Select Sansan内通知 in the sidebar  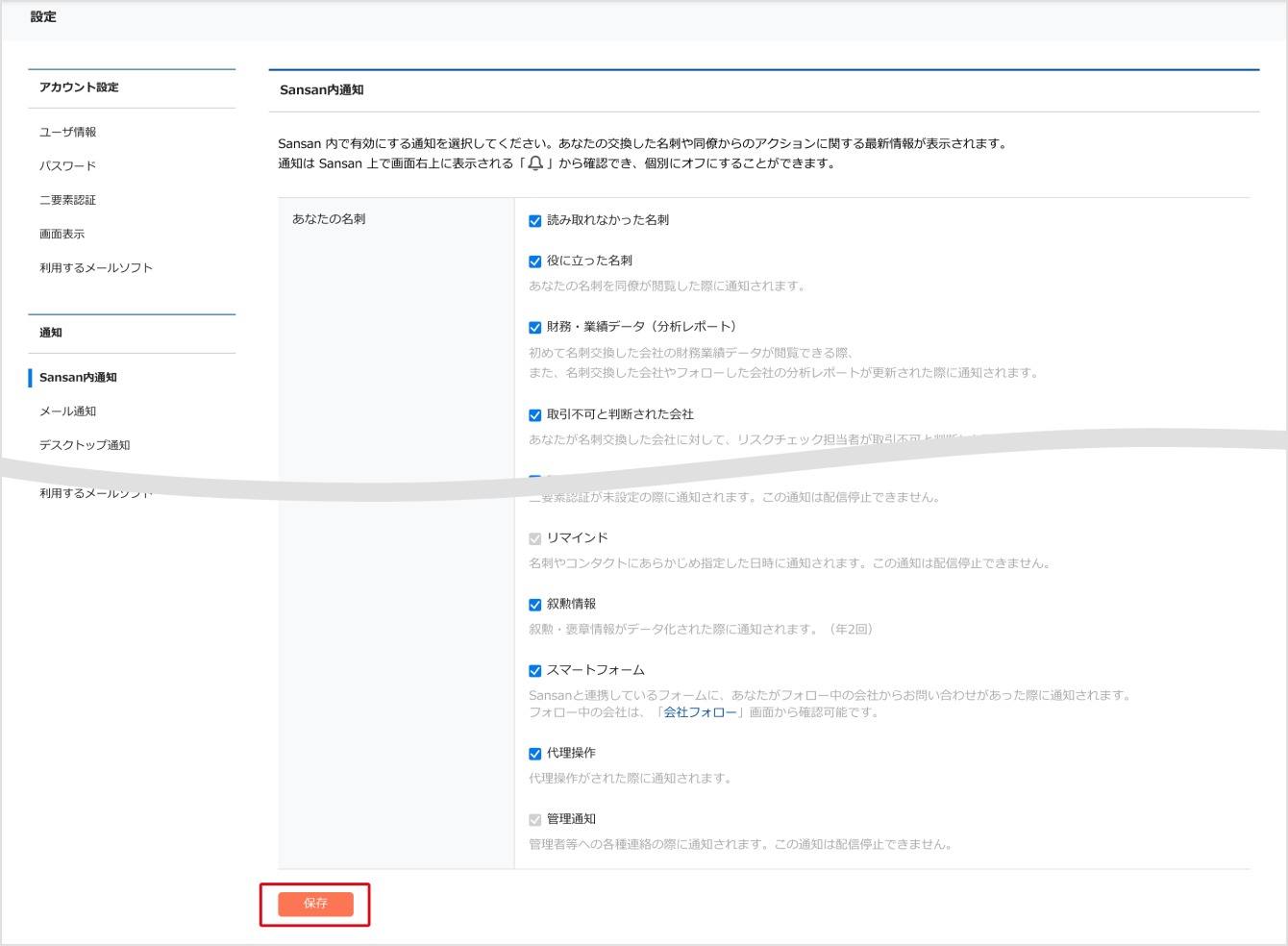tap(78, 377)
